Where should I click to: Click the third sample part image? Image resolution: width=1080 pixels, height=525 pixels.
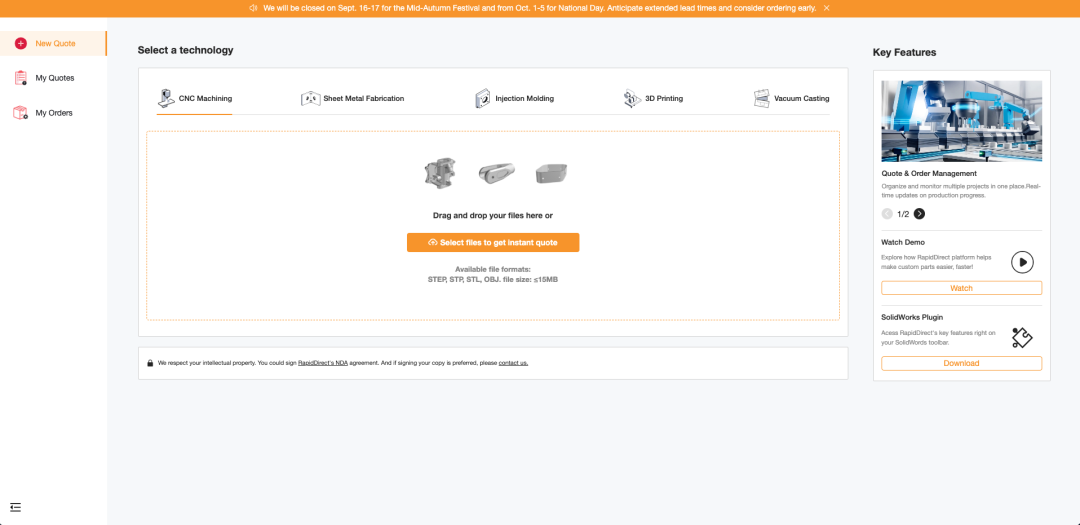(x=551, y=174)
